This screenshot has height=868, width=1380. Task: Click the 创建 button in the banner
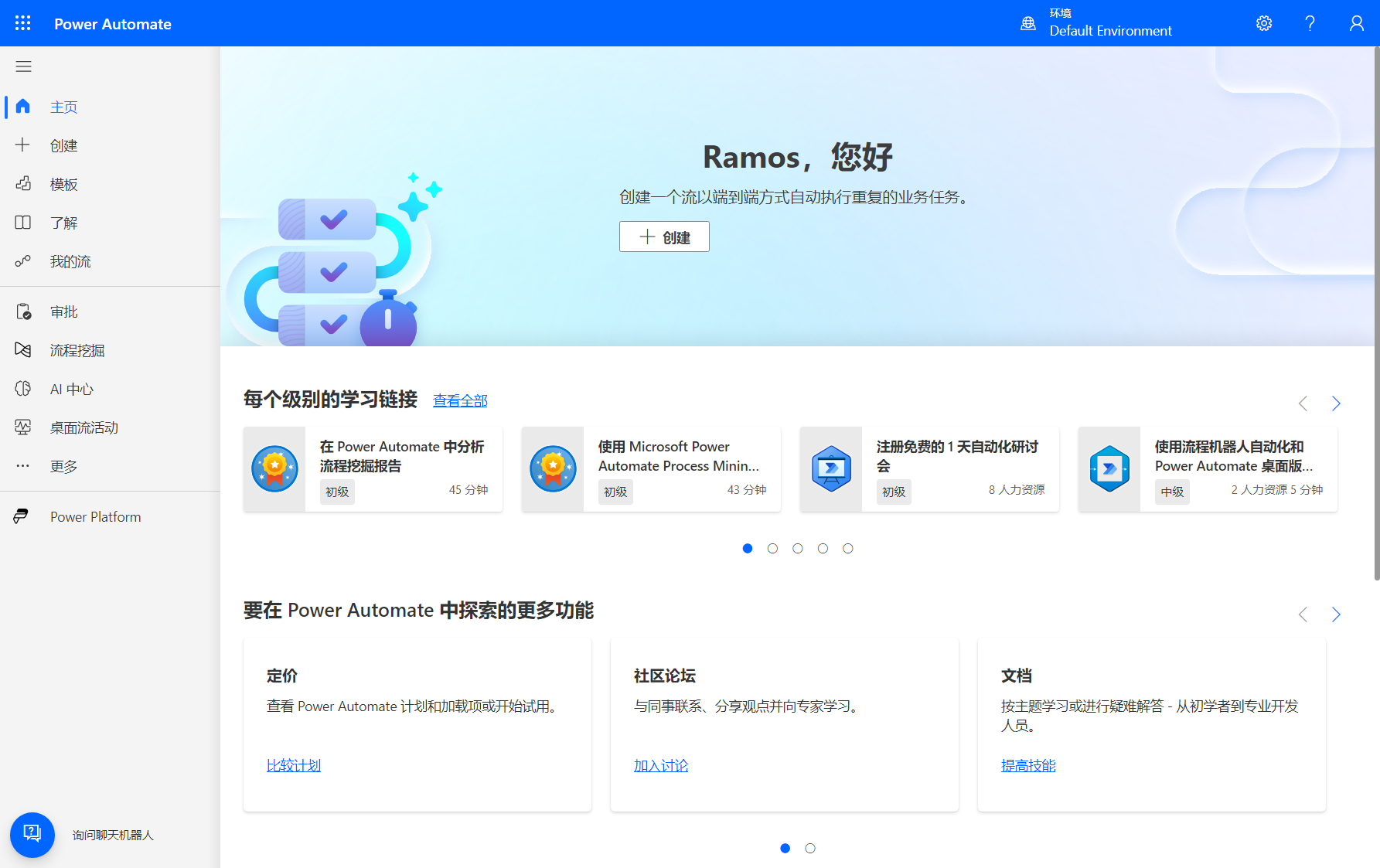click(x=664, y=237)
